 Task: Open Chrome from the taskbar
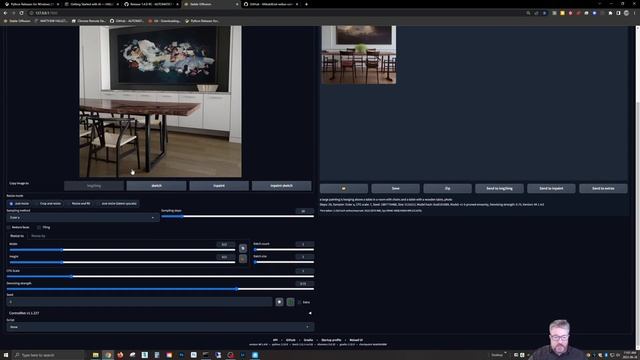coord(108,355)
